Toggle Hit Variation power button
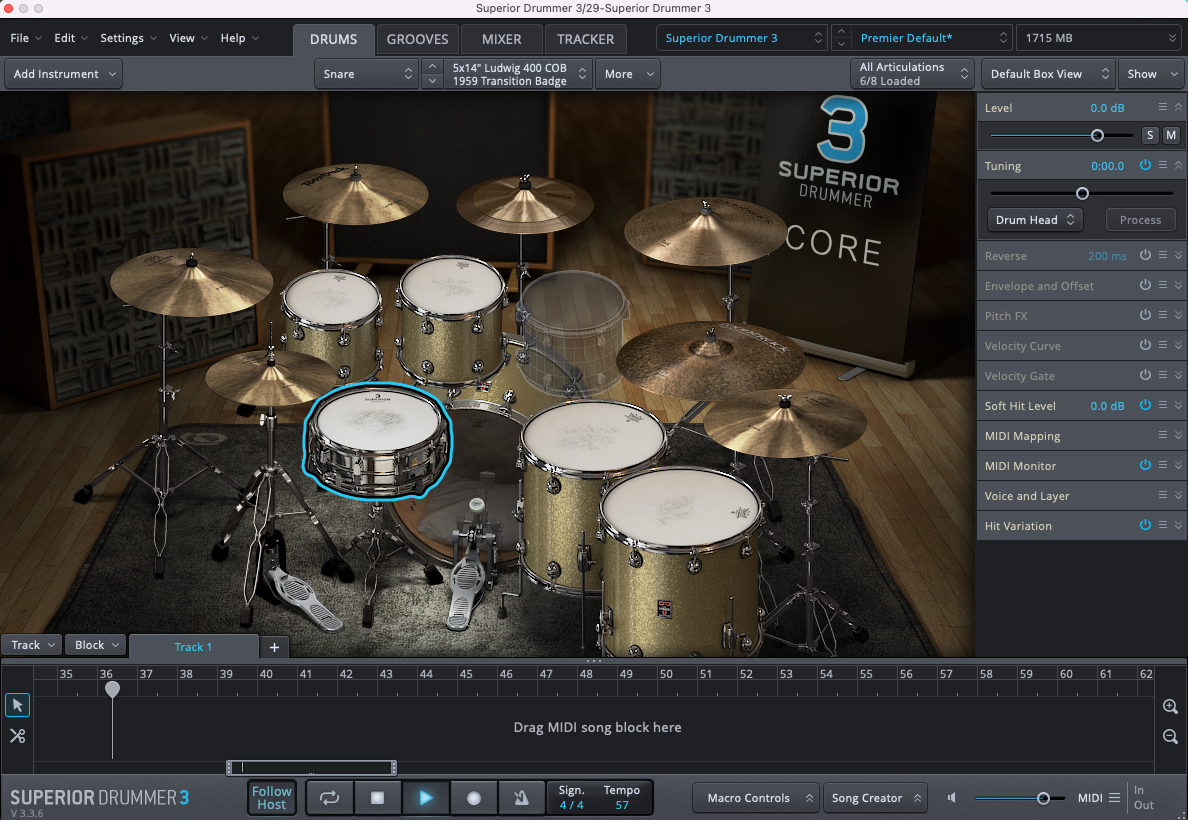 (x=1145, y=524)
